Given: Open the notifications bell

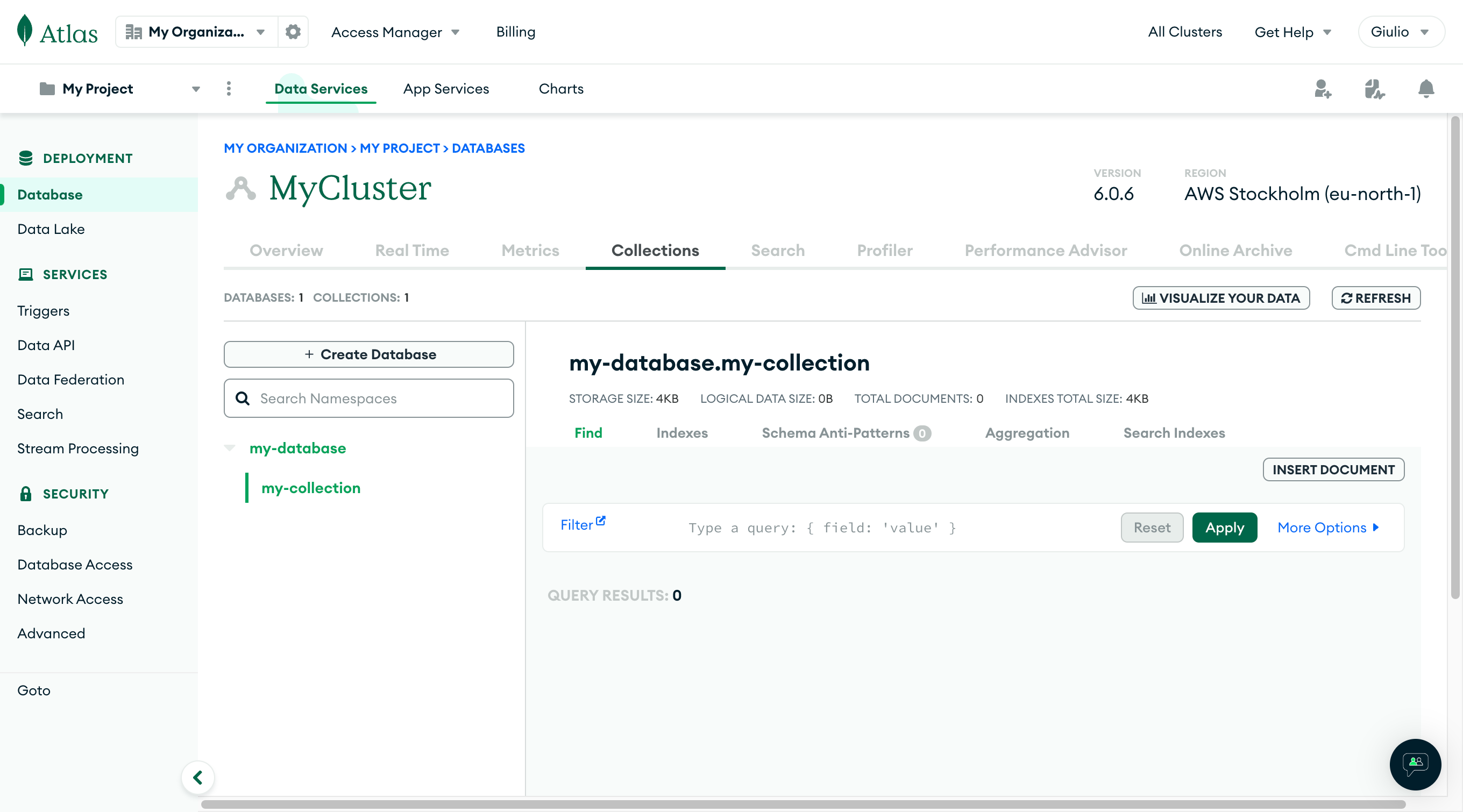Looking at the screenshot, I should 1426,89.
